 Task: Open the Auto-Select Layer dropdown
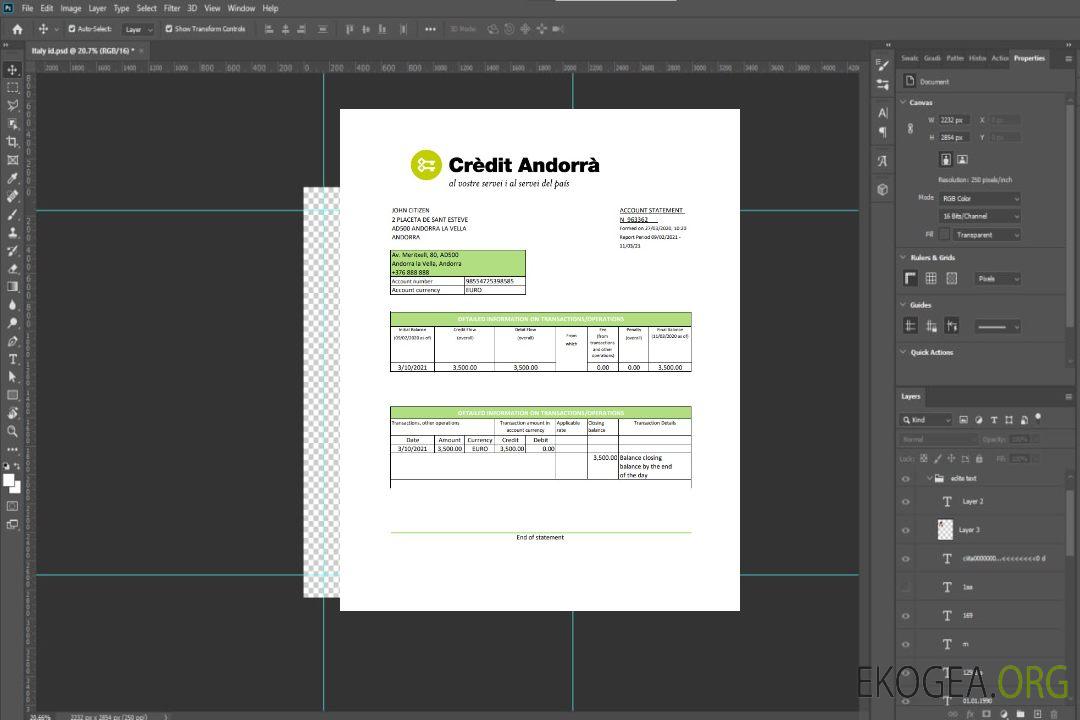[138, 29]
